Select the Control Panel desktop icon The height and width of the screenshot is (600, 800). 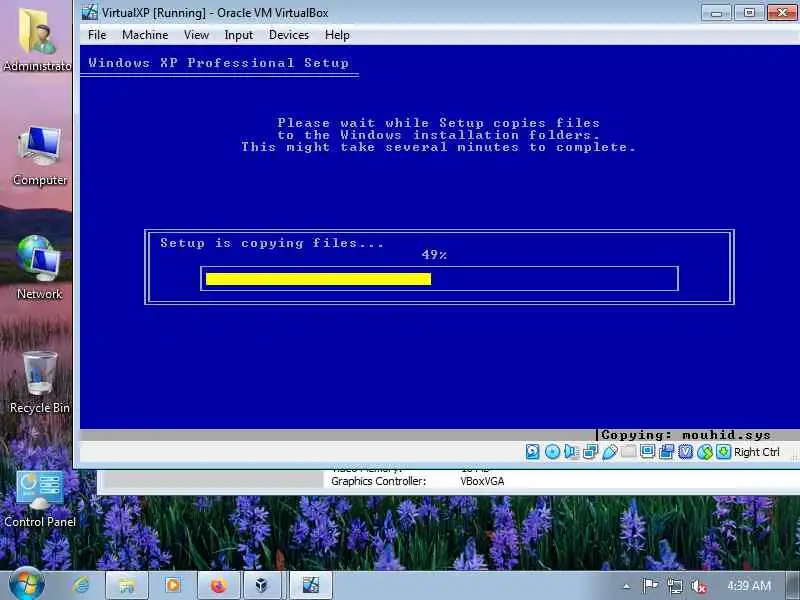coord(40,499)
